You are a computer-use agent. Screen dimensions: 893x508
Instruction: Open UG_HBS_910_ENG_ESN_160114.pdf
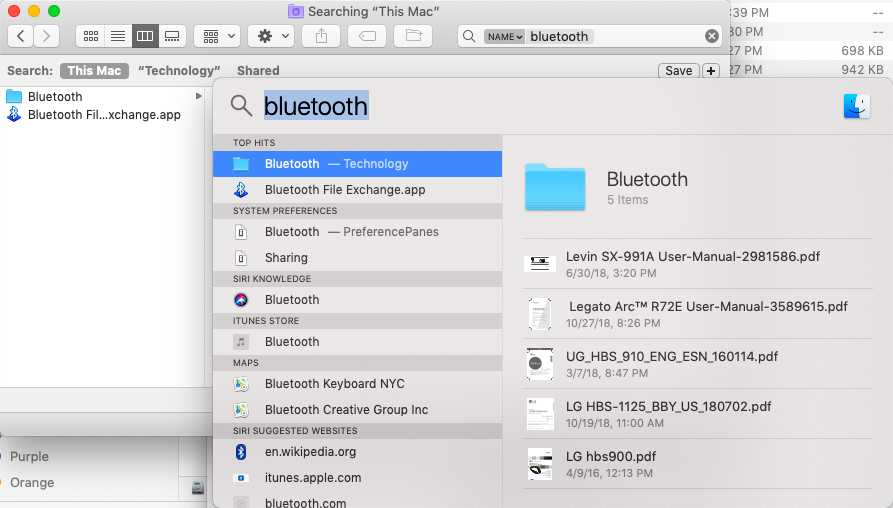pyautogui.click(x=698, y=364)
